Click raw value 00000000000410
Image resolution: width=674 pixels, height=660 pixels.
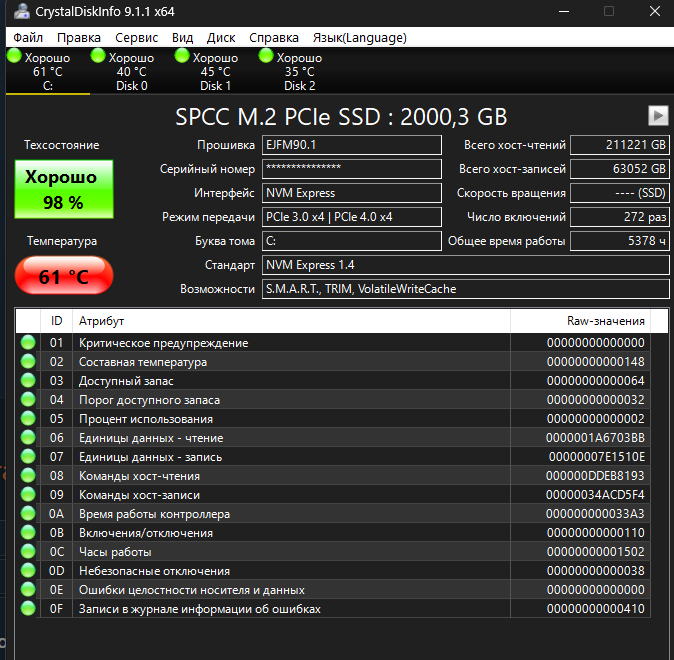tap(595, 609)
